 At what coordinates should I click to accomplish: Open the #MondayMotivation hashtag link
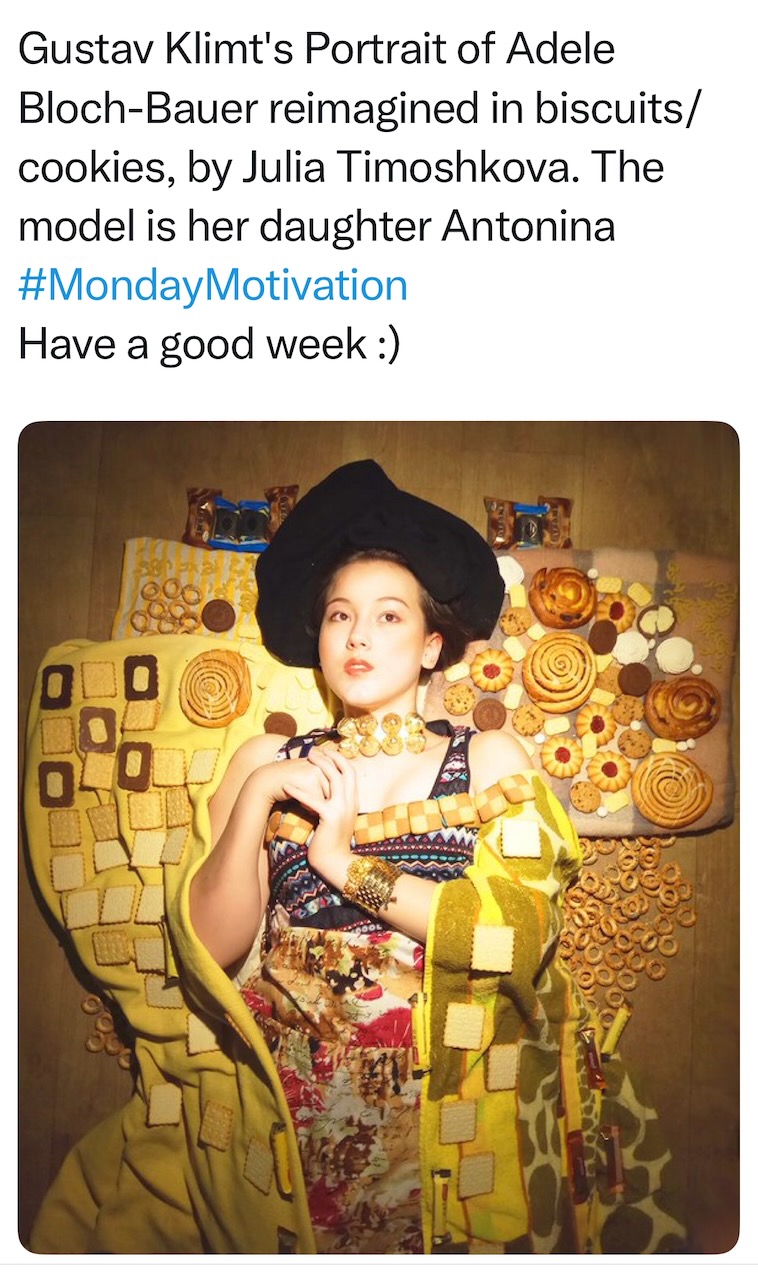pos(213,285)
